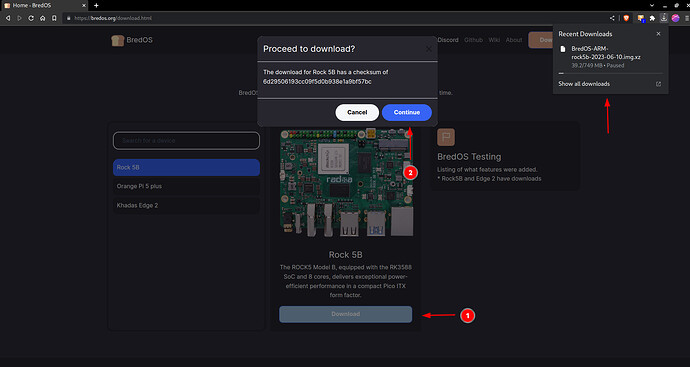Click the paused download progress bar
Viewport: 690px width, 367px height.
(611, 73)
